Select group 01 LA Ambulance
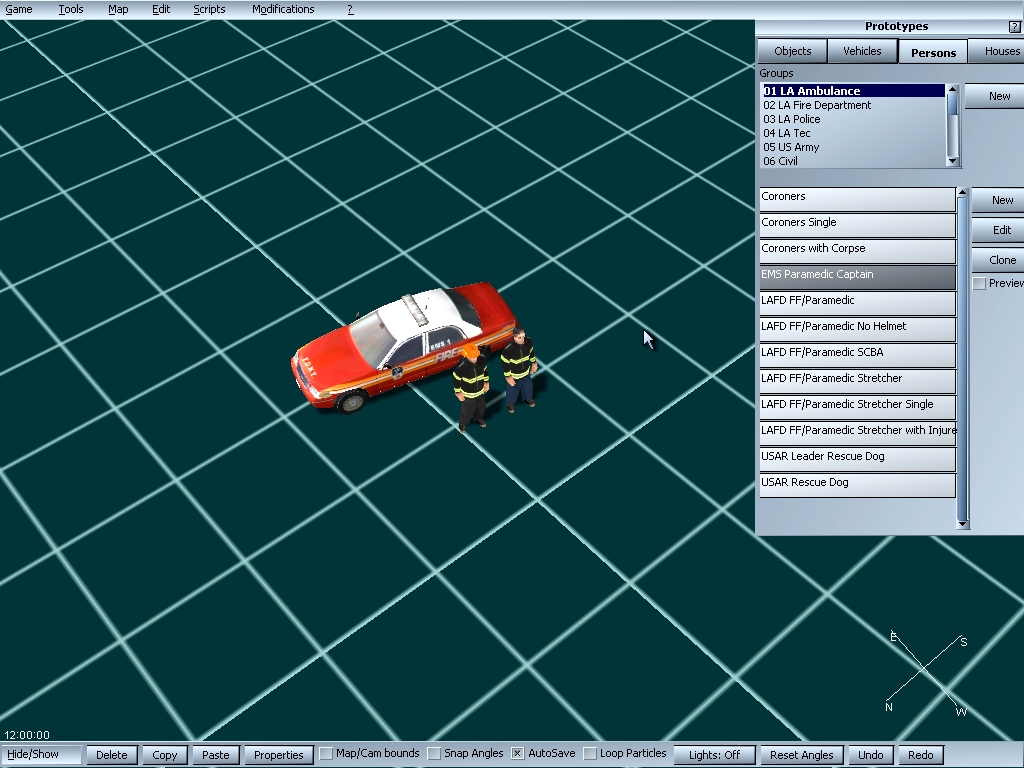 coord(853,91)
